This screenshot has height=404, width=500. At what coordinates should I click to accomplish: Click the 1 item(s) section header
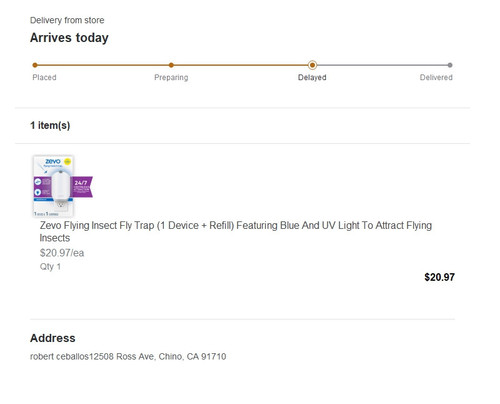pos(50,125)
